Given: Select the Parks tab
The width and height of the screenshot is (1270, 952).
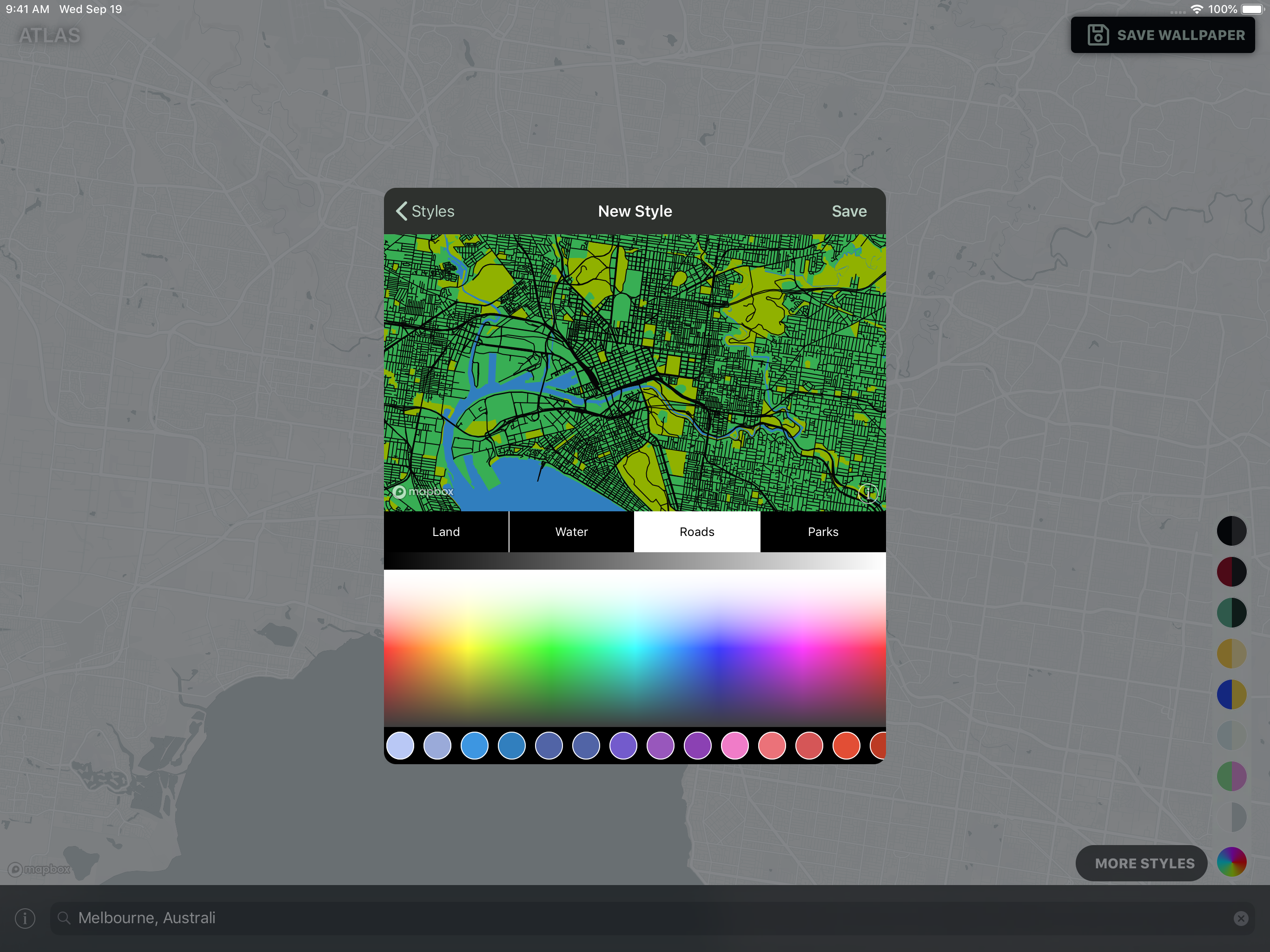Looking at the screenshot, I should [x=823, y=532].
